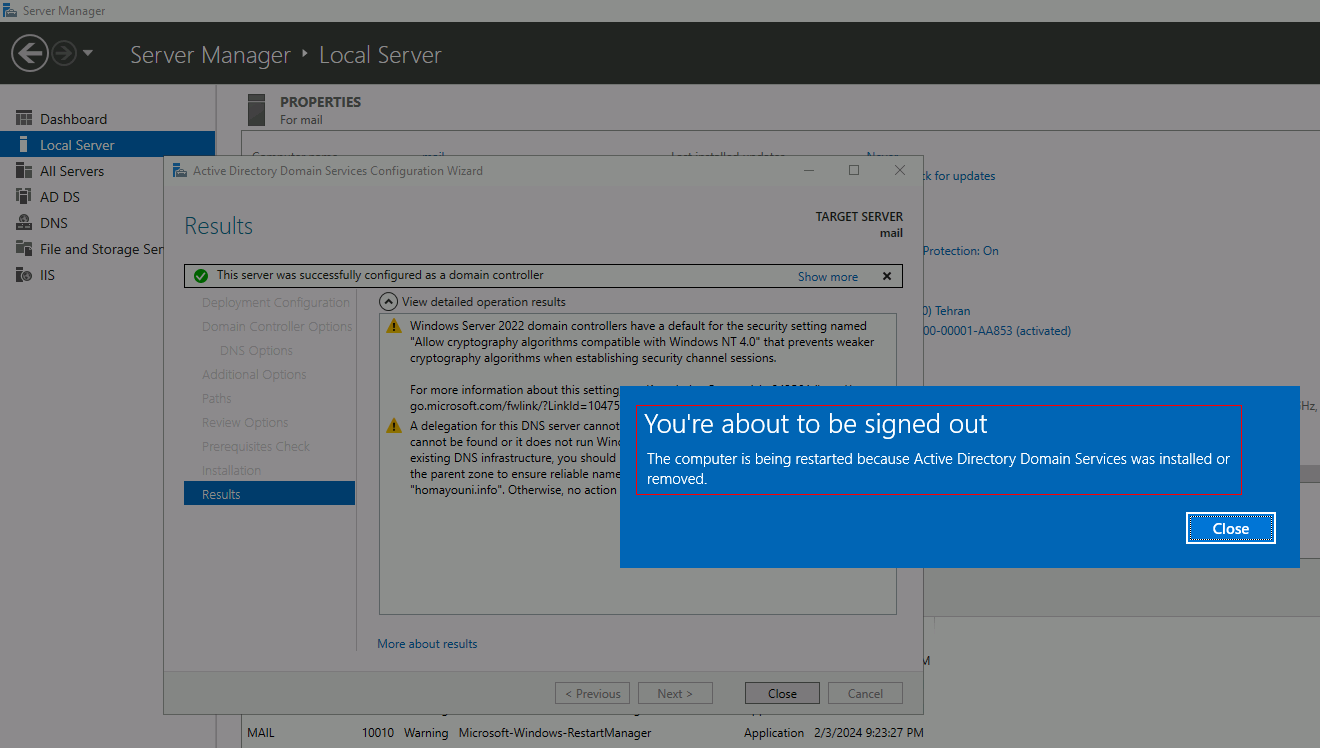Click the DNS delegation warning icon
The width and height of the screenshot is (1320, 748).
394,426
